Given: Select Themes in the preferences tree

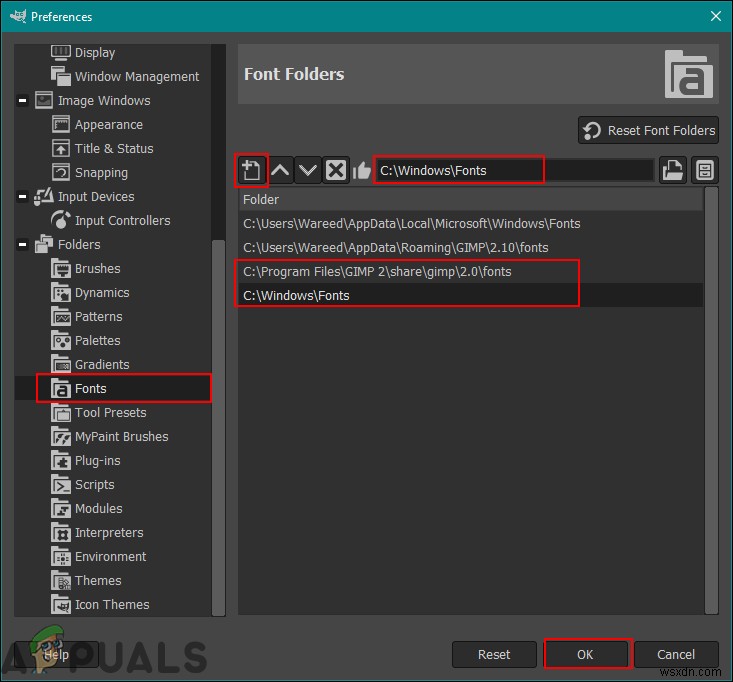Looking at the screenshot, I should 98,581.
